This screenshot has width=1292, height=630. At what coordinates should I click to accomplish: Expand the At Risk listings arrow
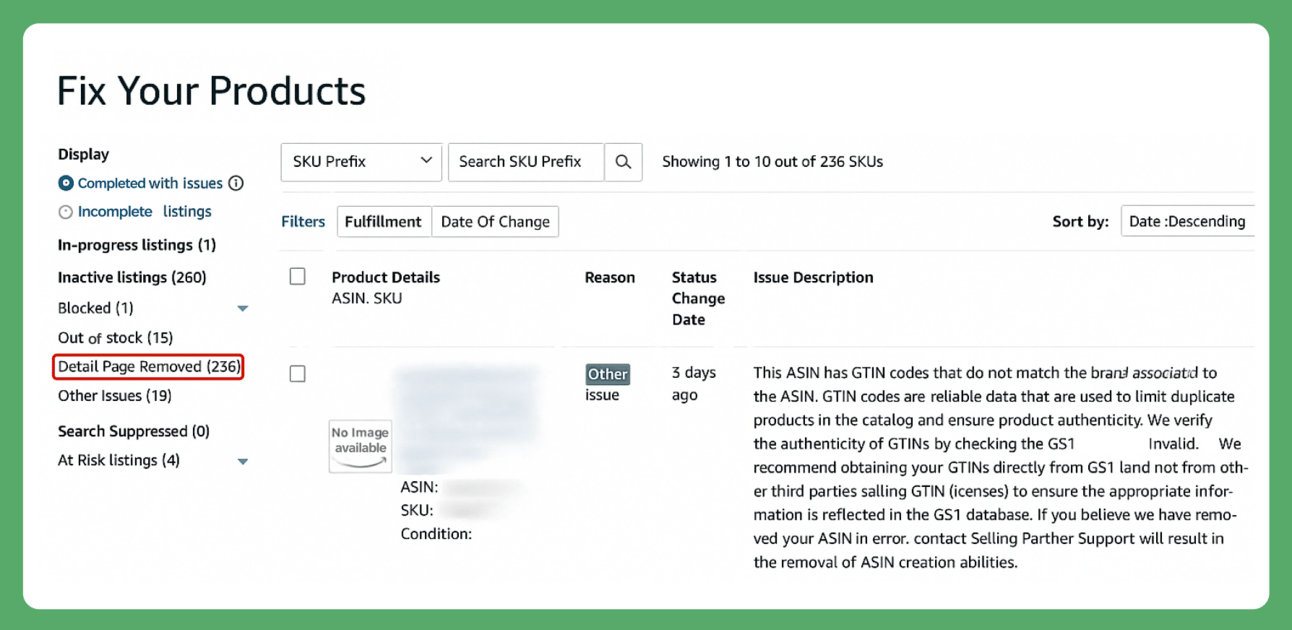242,462
